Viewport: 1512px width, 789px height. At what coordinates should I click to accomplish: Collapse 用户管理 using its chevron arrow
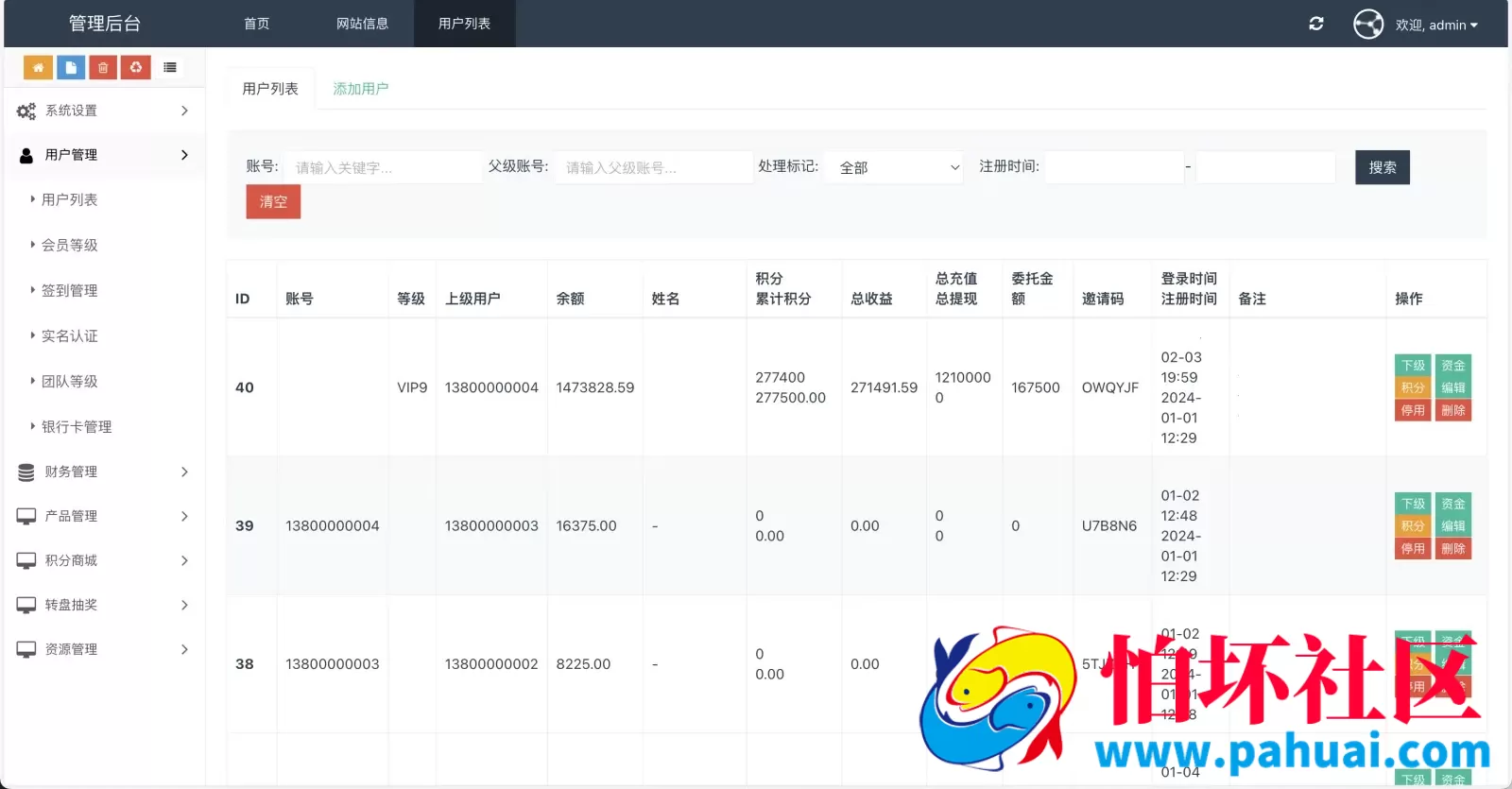pyautogui.click(x=184, y=155)
